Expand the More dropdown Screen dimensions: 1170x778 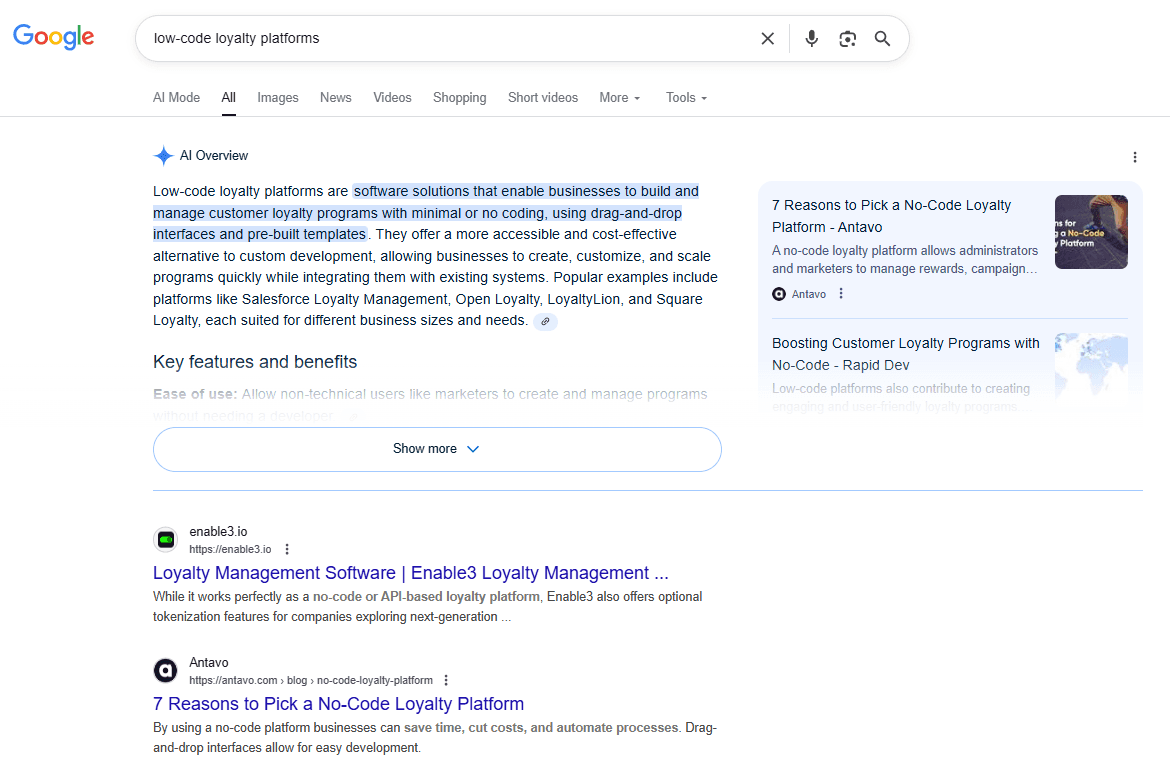click(620, 98)
